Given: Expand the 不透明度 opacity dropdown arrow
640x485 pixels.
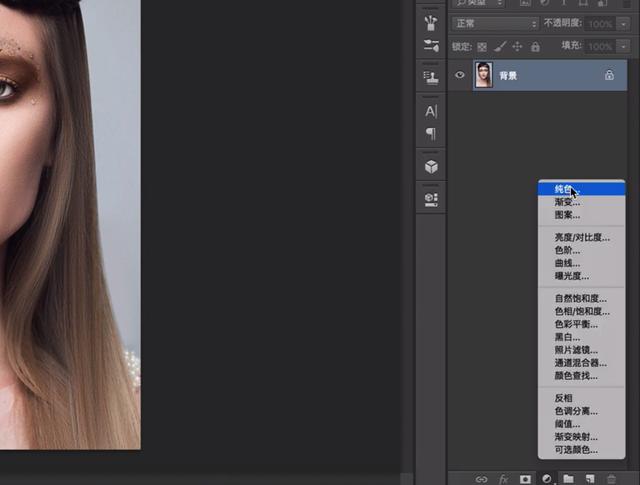Looking at the screenshot, I should tap(622, 23).
